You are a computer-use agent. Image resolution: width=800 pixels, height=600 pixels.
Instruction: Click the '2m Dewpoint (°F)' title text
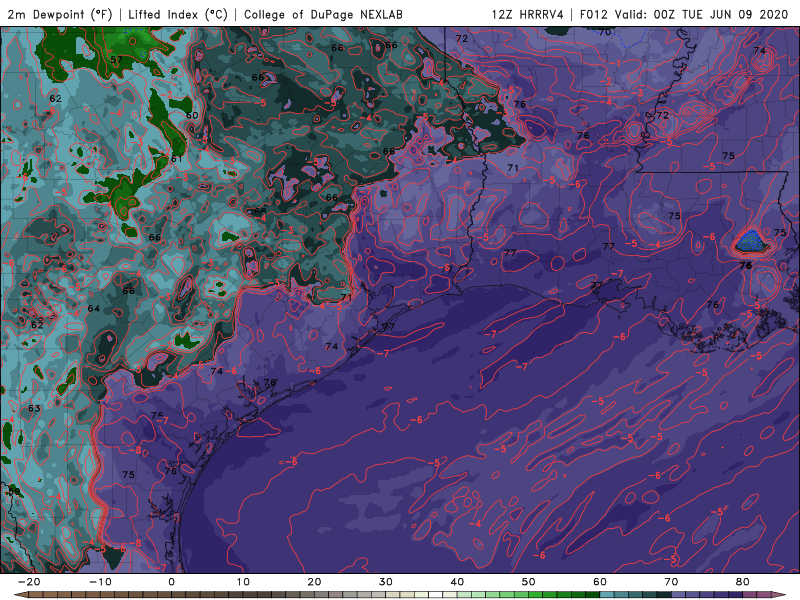(60, 14)
